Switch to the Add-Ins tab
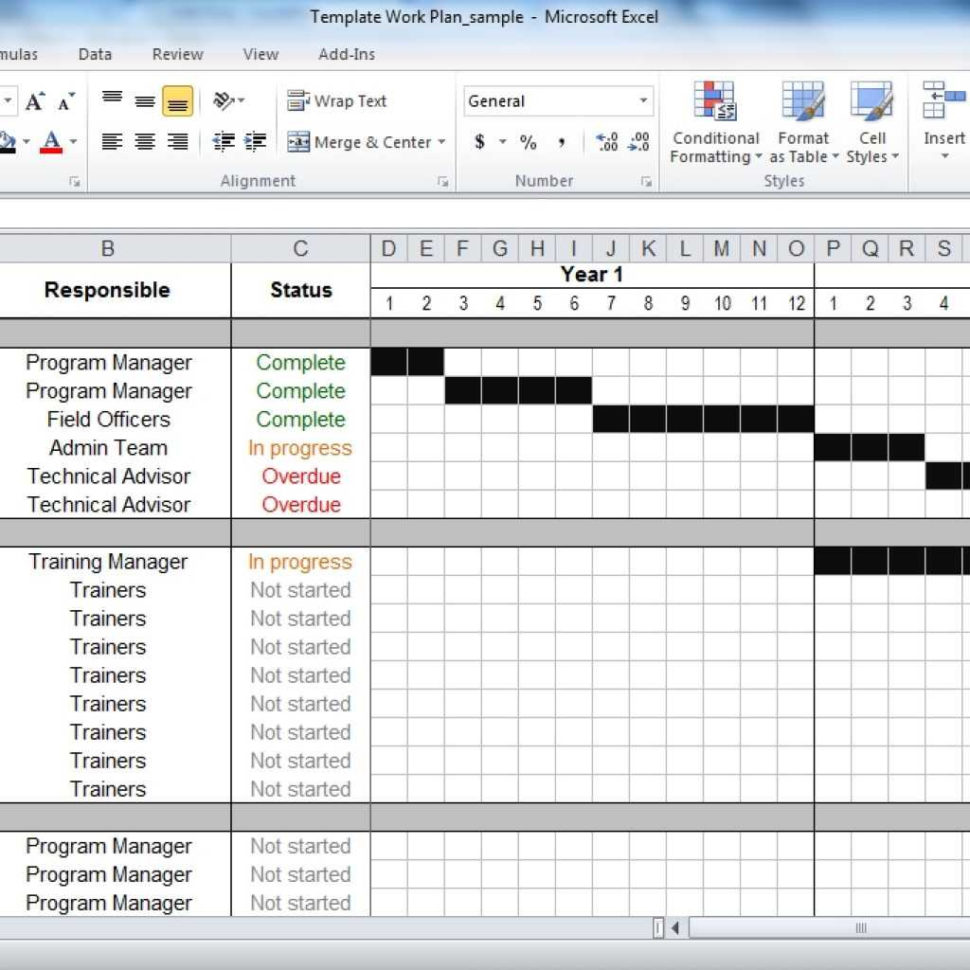The height and width of the screenshot is (970, 970). 346,54
